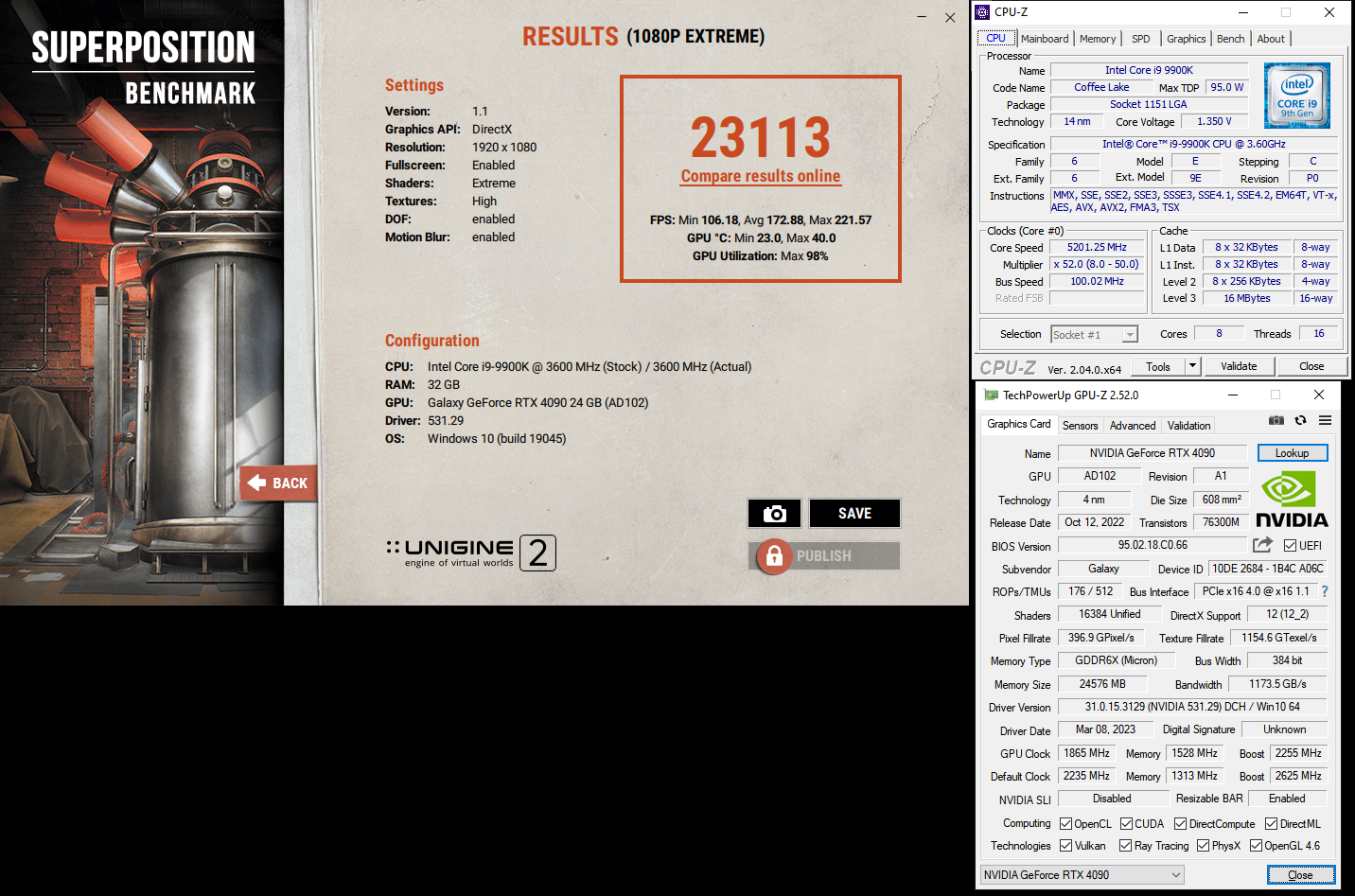Switch to the Advanced tab in GPU-Z
The height and width of the screenshot is (896, 1355).
tap(1133, 426)
